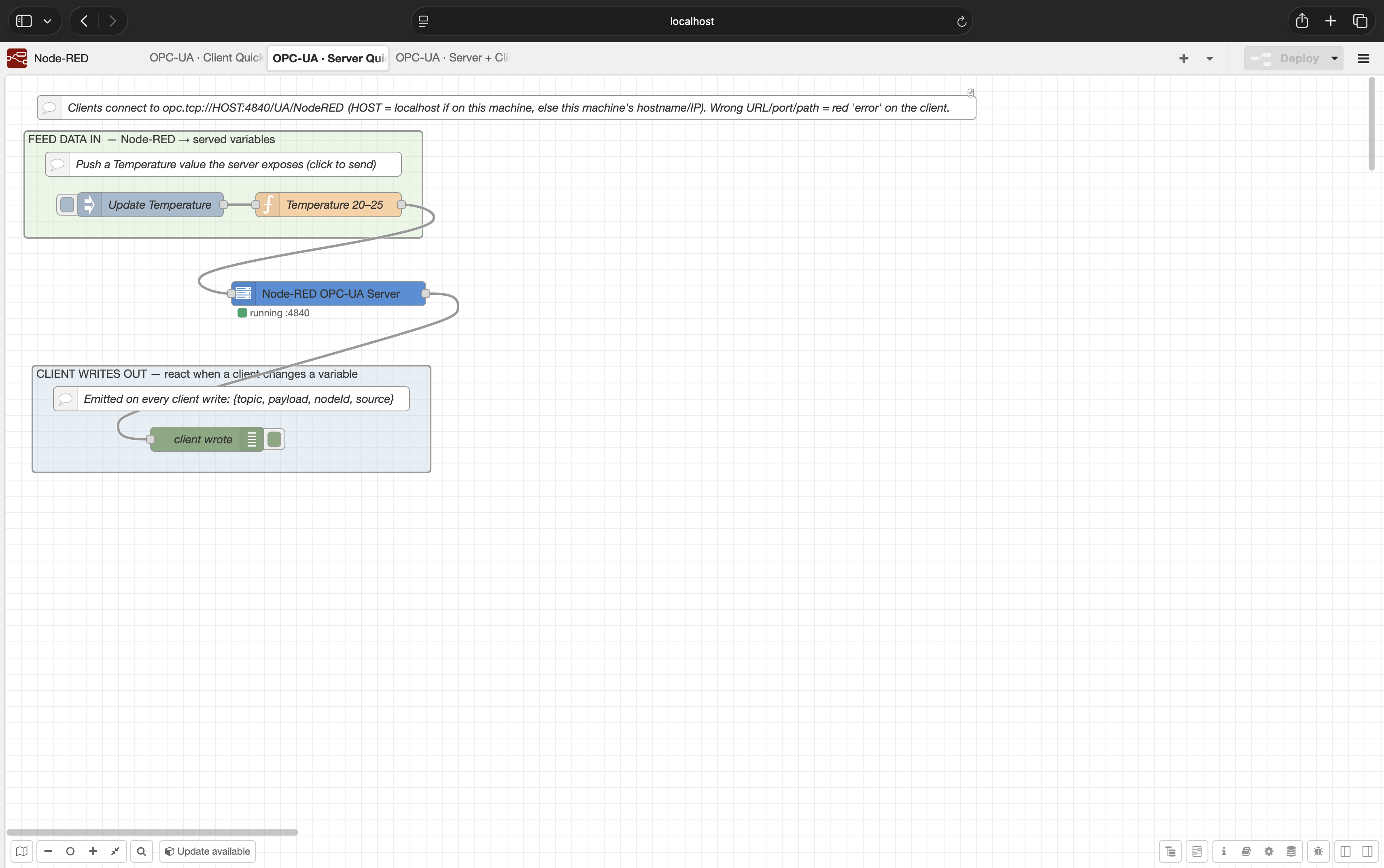The width and height of the screenshot is (1384, 868).
Task: Zoom canvas to fit all nodes
Action: click(115, 851)
